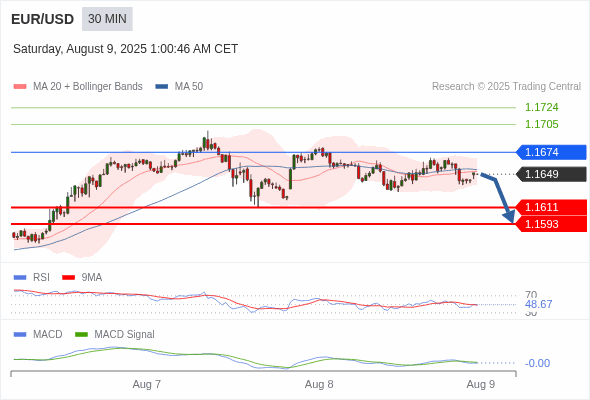Toggle the MA 50 legend swatch
Image resolution: width=590 pixels, height=400 pixels.
point(162,87)
